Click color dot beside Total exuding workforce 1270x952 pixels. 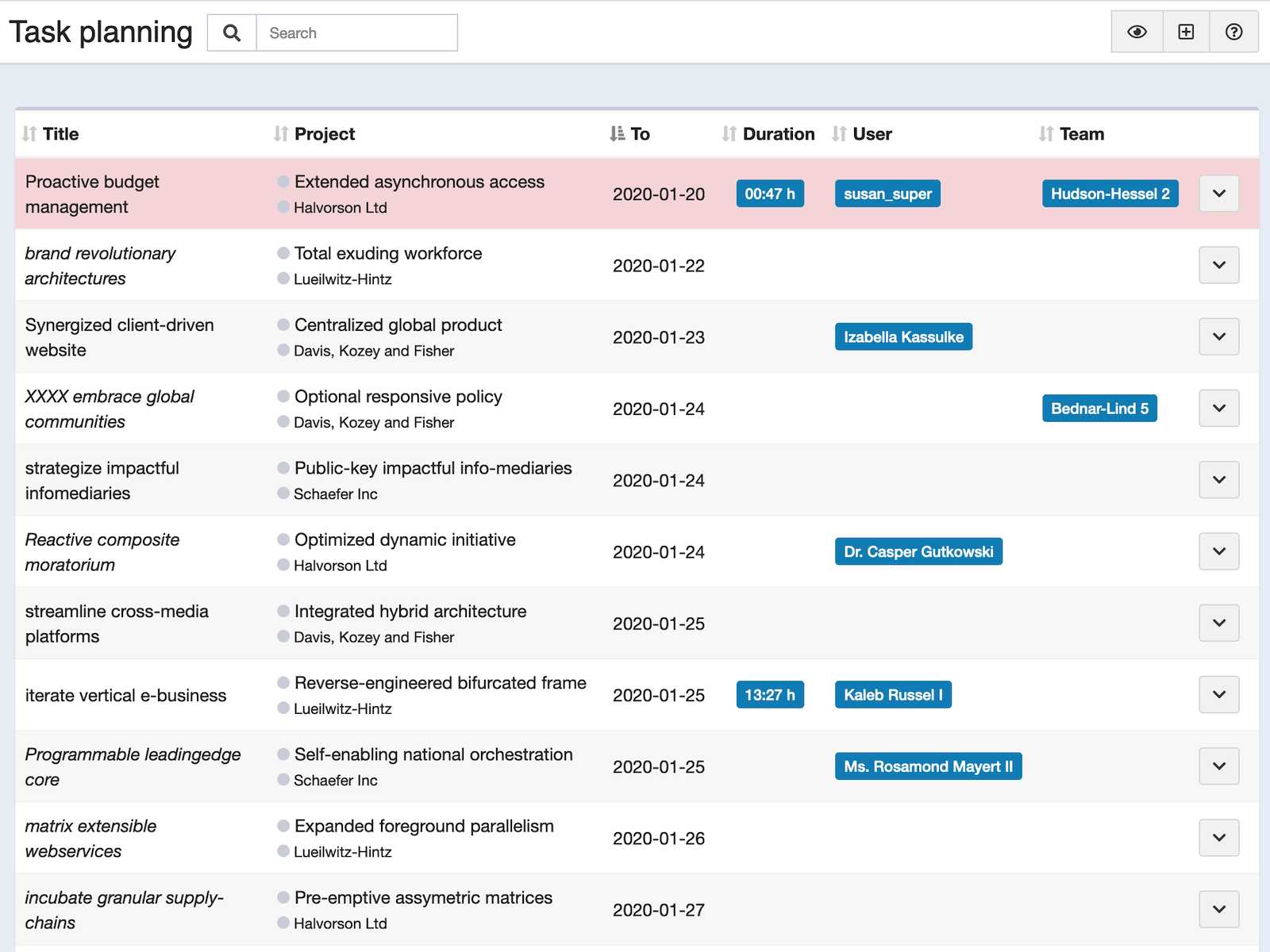click(x=283, y=253)
